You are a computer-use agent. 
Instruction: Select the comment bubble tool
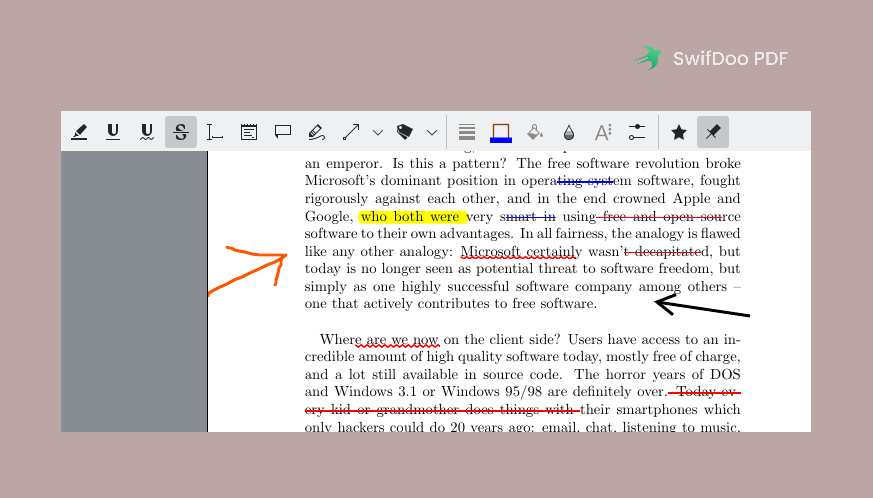283,132
